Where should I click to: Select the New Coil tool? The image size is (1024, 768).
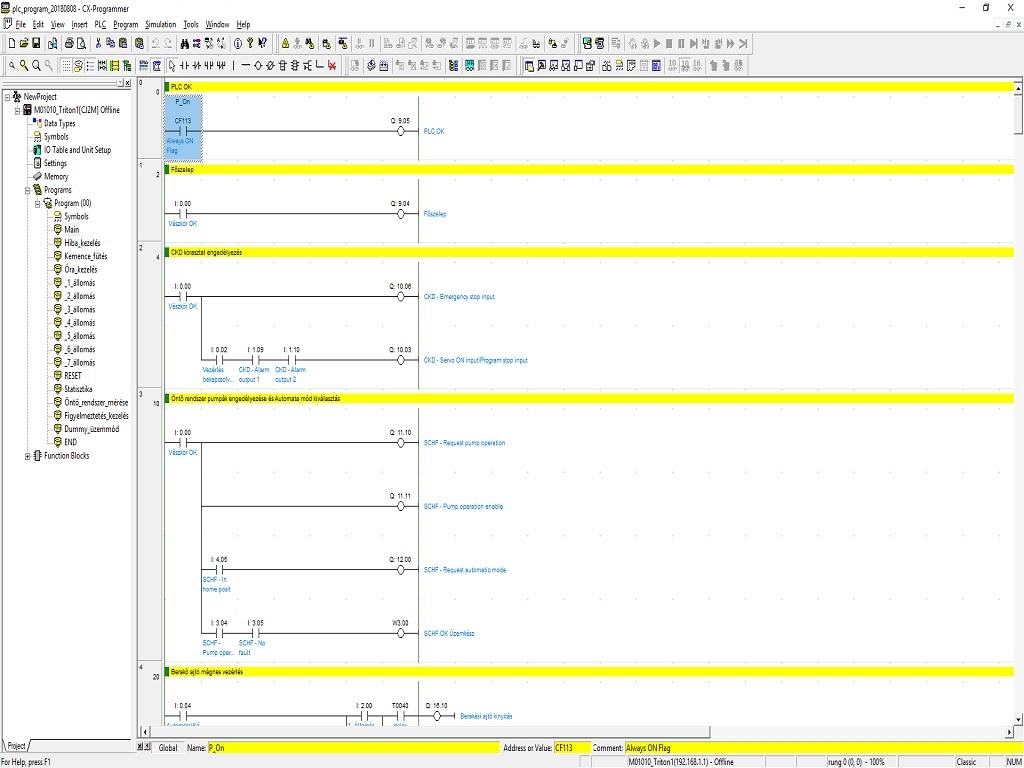pos(257,65)
